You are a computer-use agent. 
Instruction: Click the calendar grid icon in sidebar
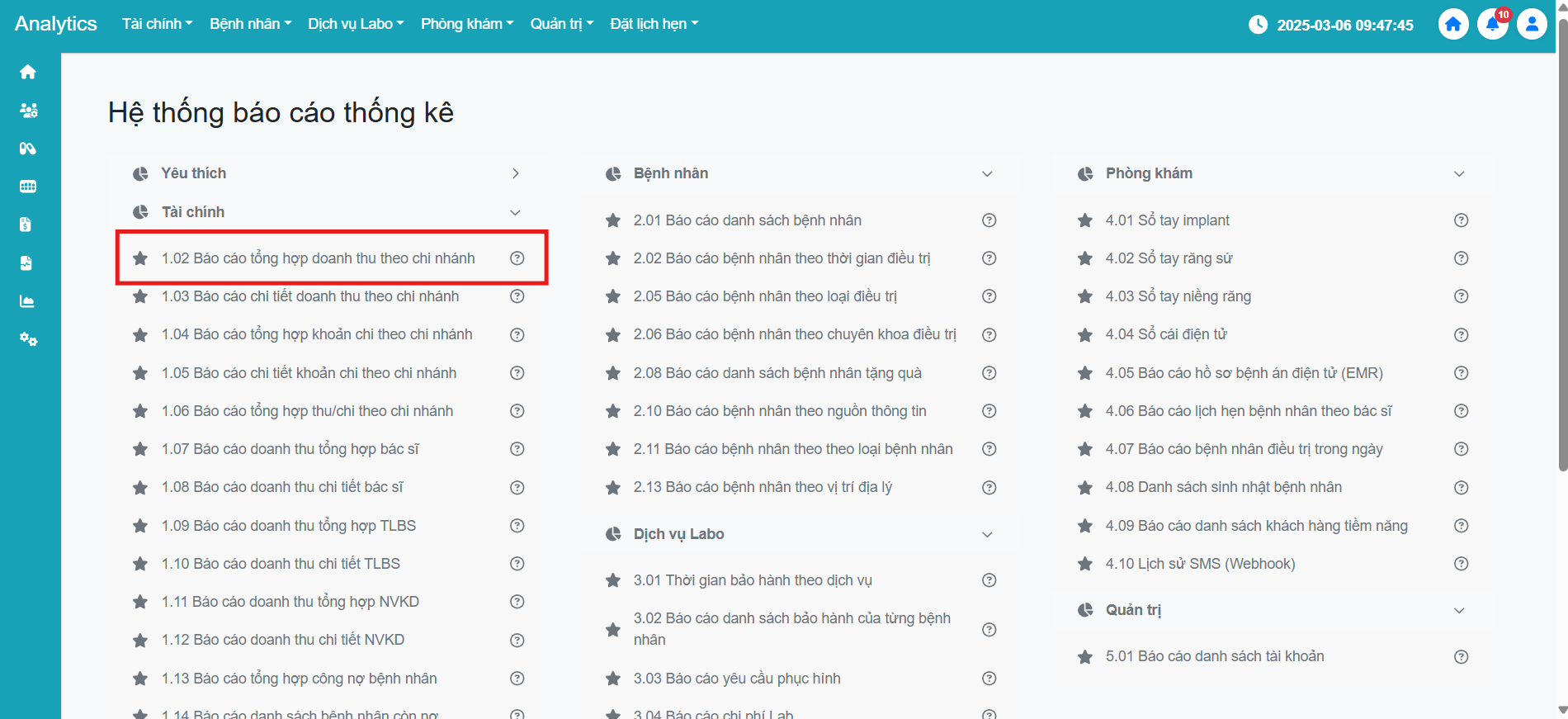click(28, 187)
